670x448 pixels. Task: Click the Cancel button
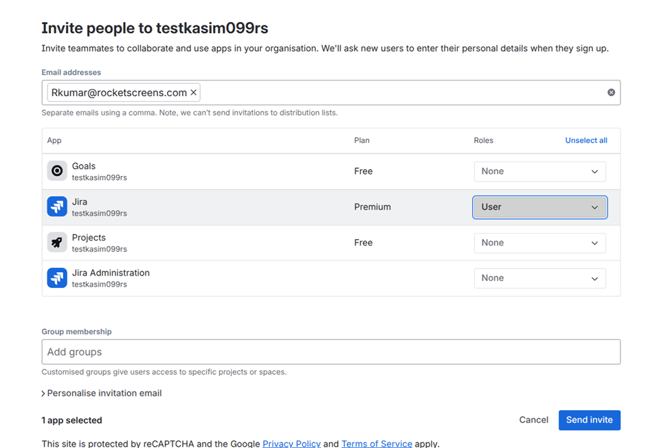click(x=533, y=420)
